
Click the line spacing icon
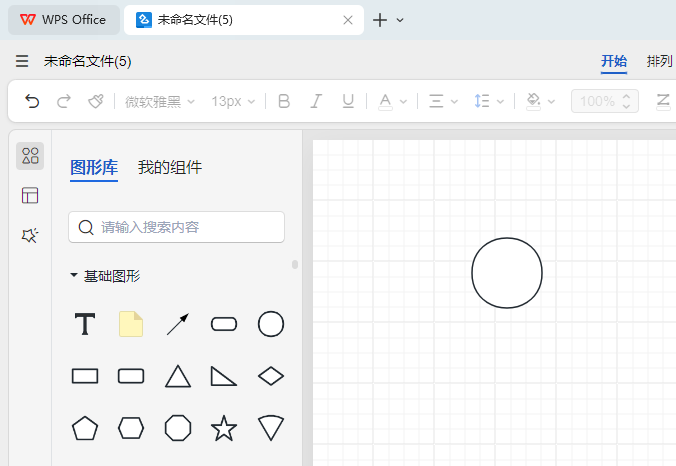[x=482, y=101]
